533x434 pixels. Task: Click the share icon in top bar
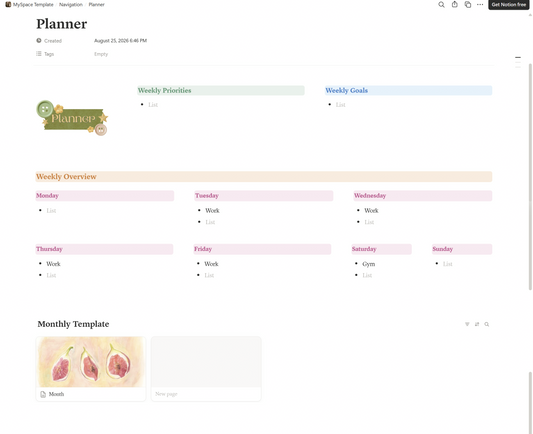pyautogui.click(x=454, y=4)
